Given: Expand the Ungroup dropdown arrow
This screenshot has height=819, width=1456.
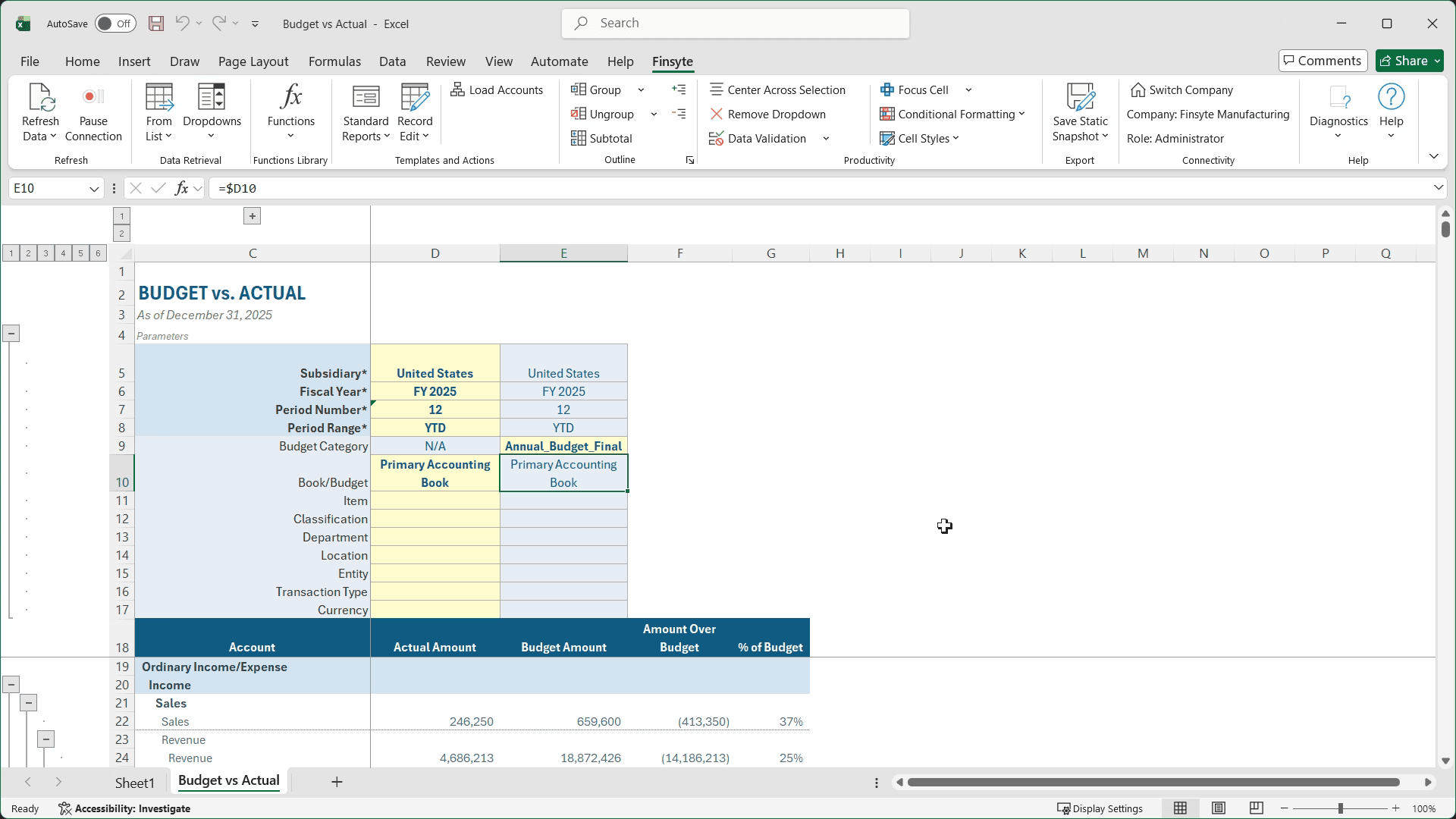Looking at the screenshot, I should point(654,114).
